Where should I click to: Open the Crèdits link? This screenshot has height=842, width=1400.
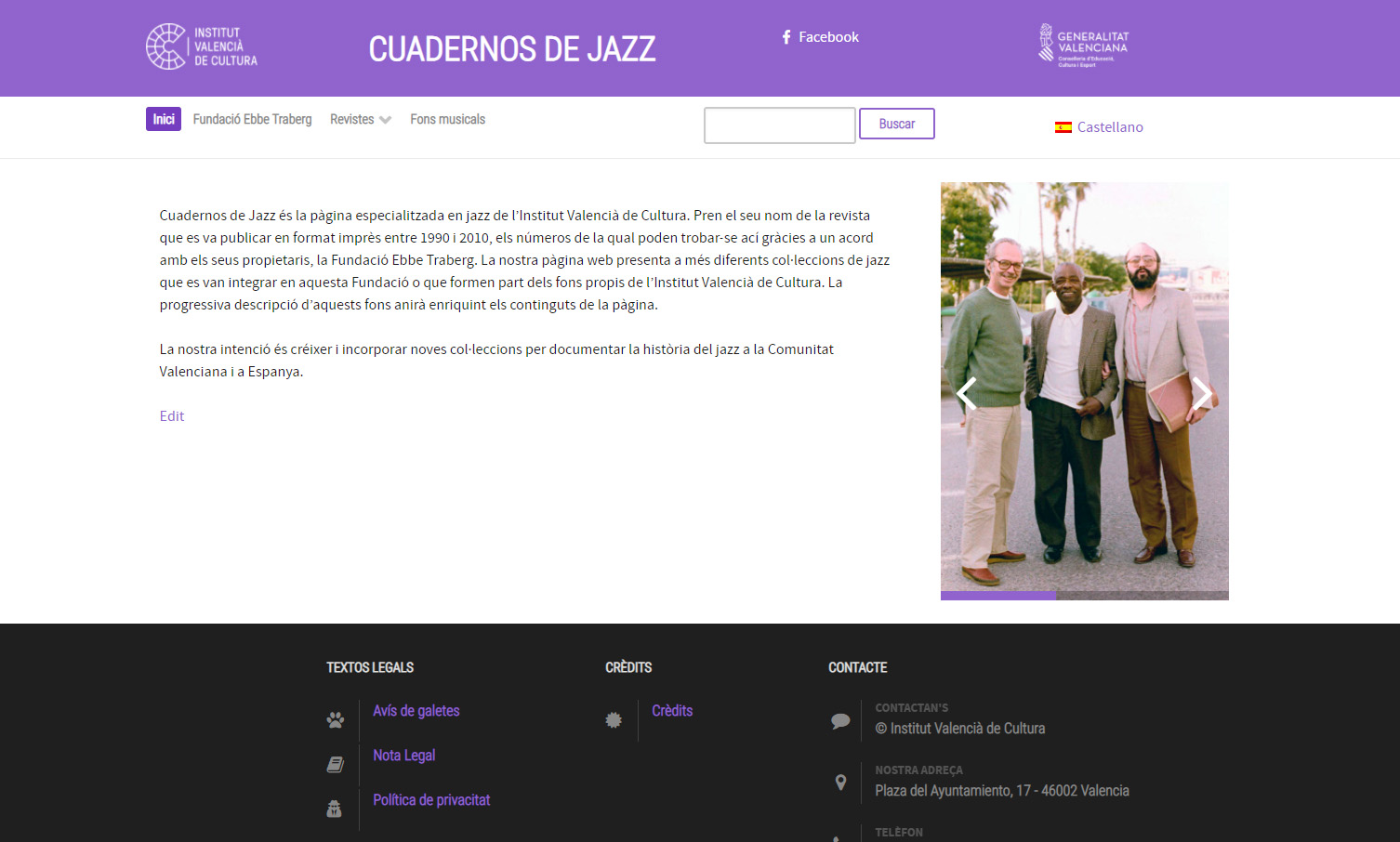click(x=672, y=711)
